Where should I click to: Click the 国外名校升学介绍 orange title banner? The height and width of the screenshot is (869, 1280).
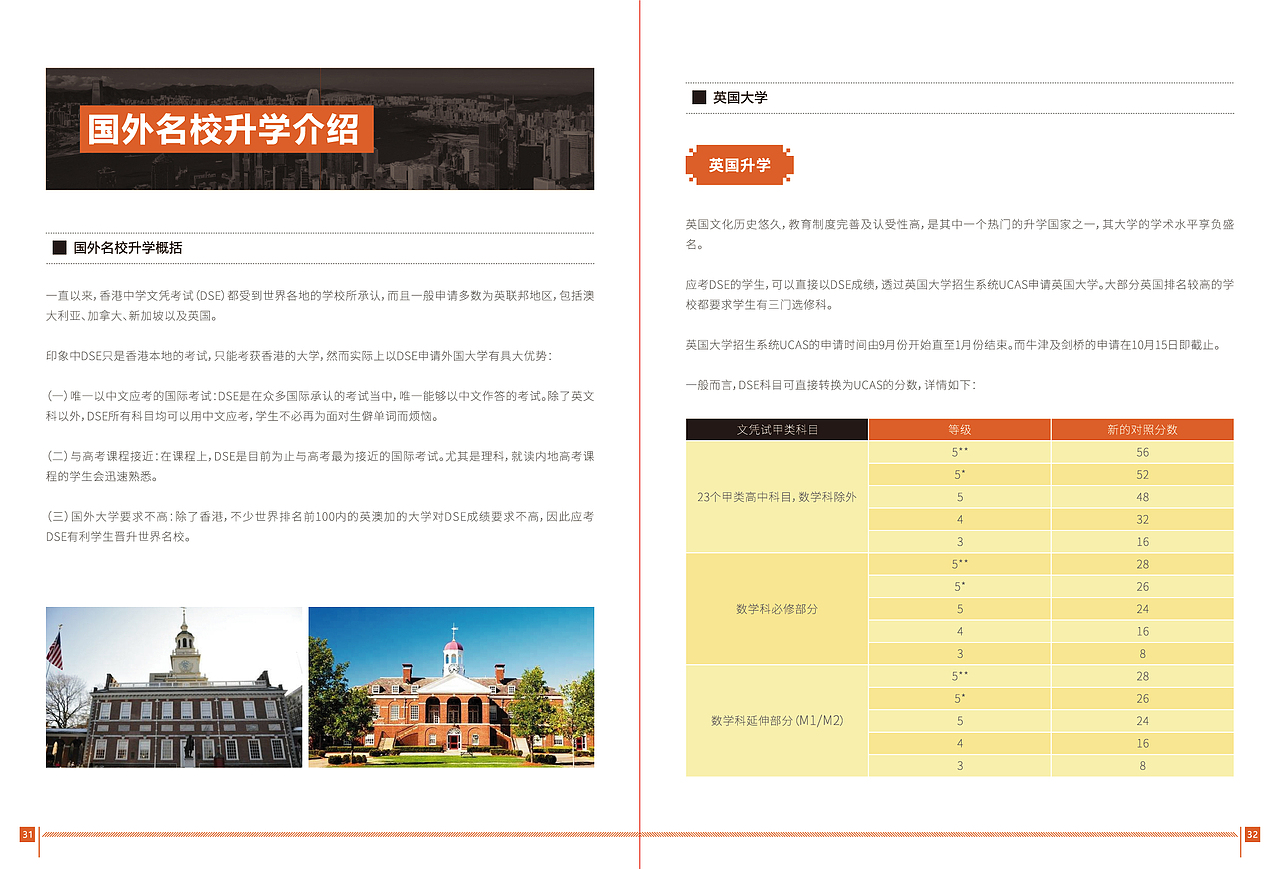[x=228, y=131]
